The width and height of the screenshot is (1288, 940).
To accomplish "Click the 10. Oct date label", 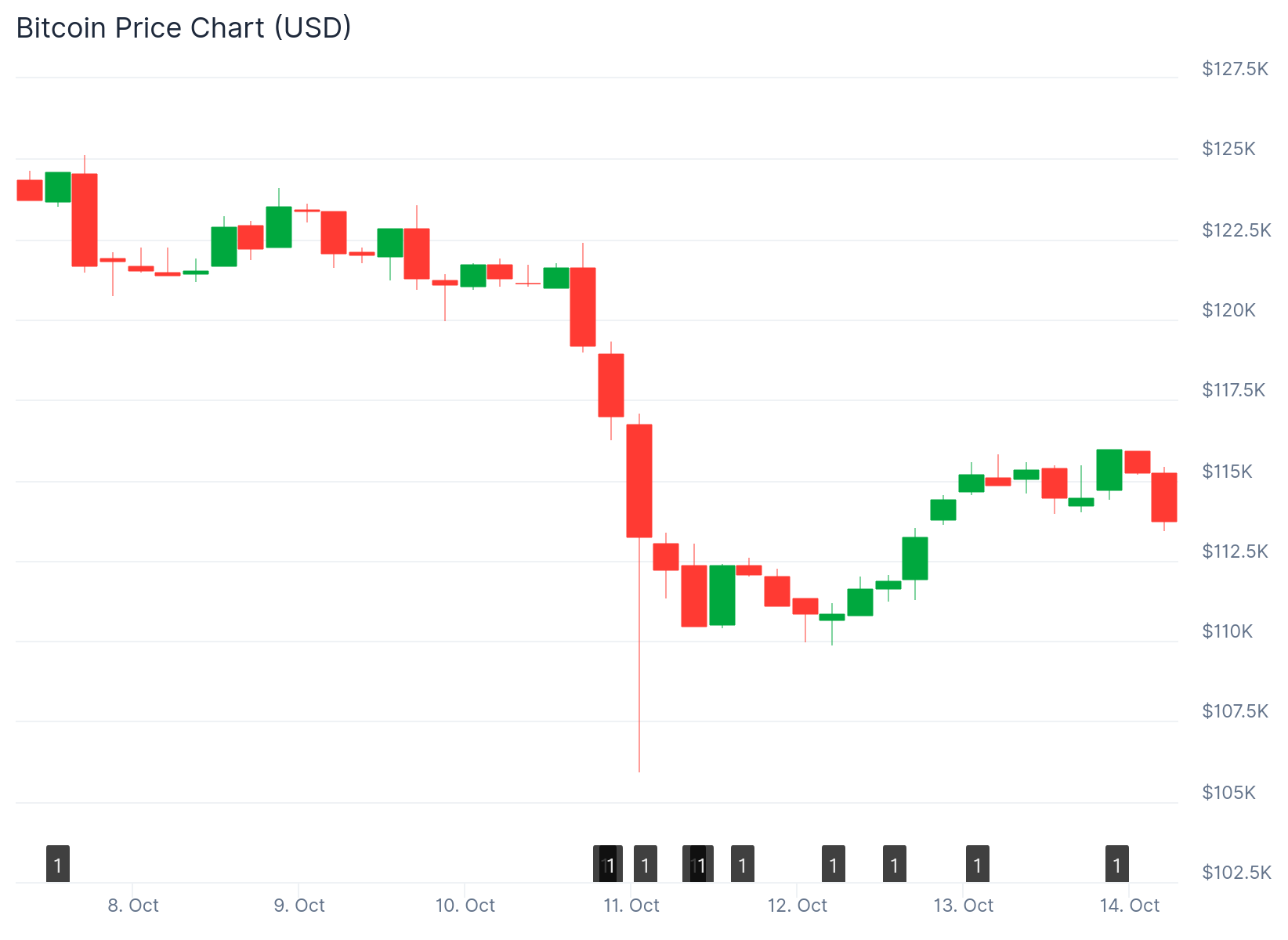I will pos(465,906).
